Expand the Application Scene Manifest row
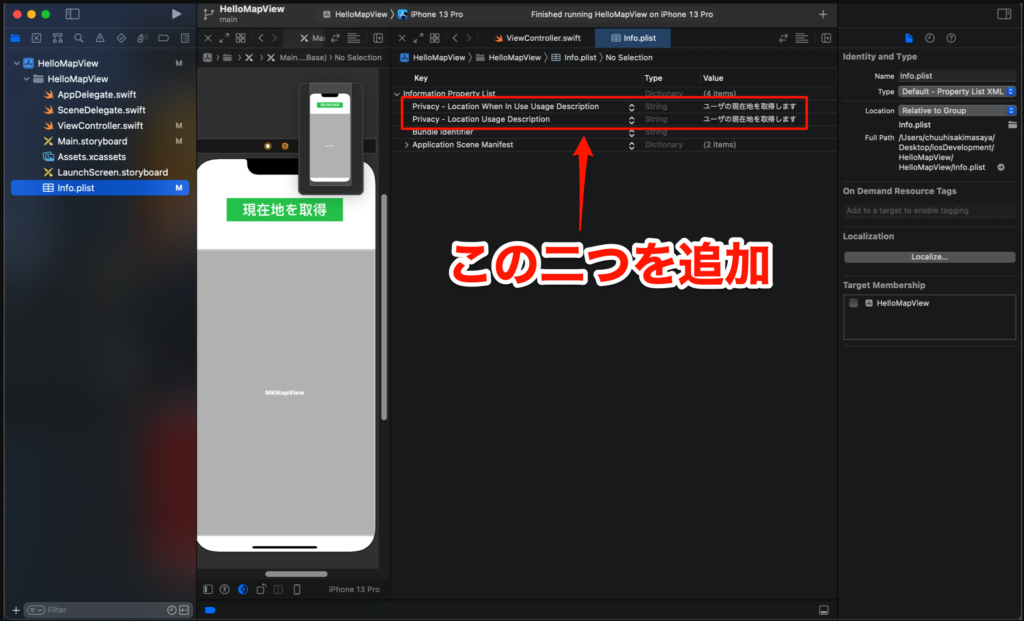The height and width of the screenshot is (621, 1024). click(405, 144)
